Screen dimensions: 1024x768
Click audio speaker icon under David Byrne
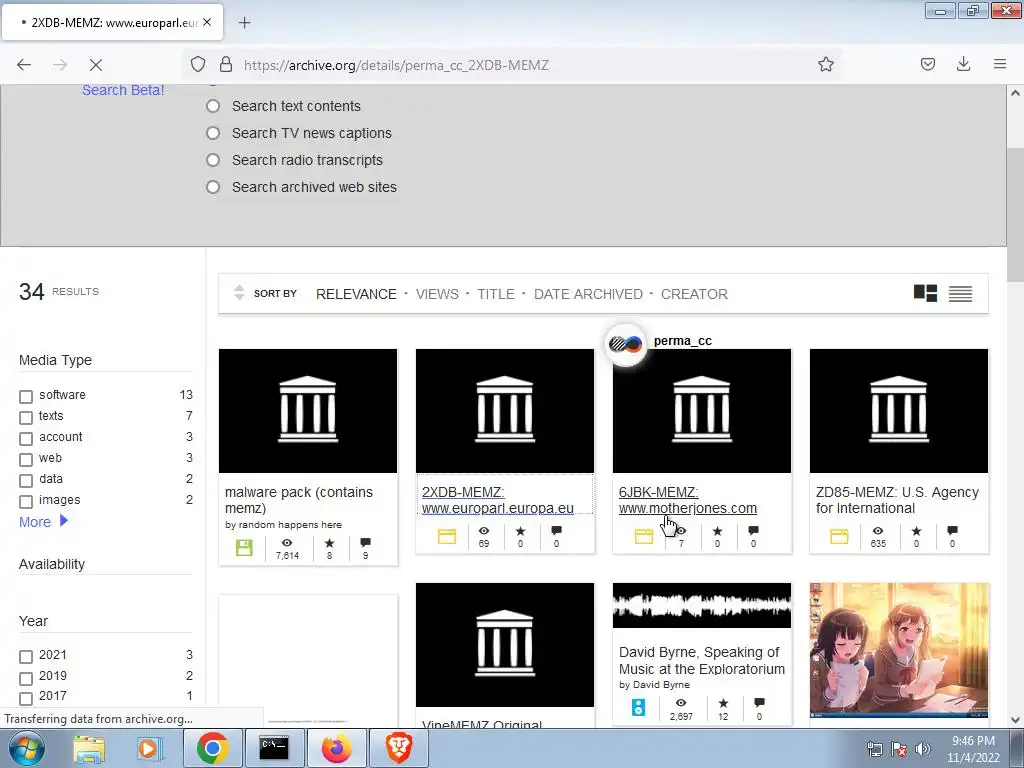[639, 707]
